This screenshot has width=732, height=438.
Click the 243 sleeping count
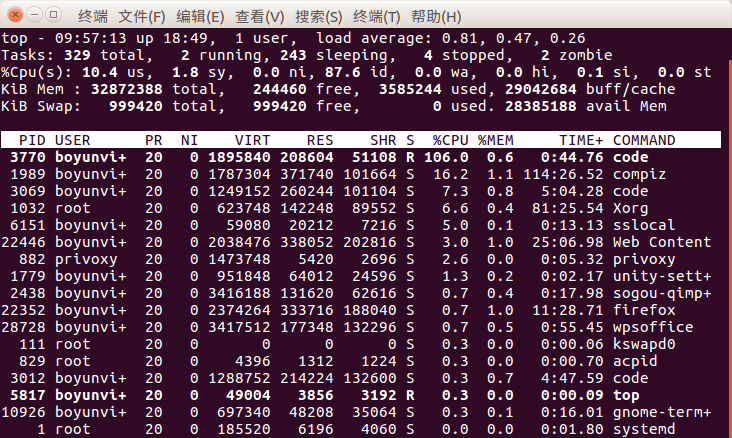click(x=293, y=55)
